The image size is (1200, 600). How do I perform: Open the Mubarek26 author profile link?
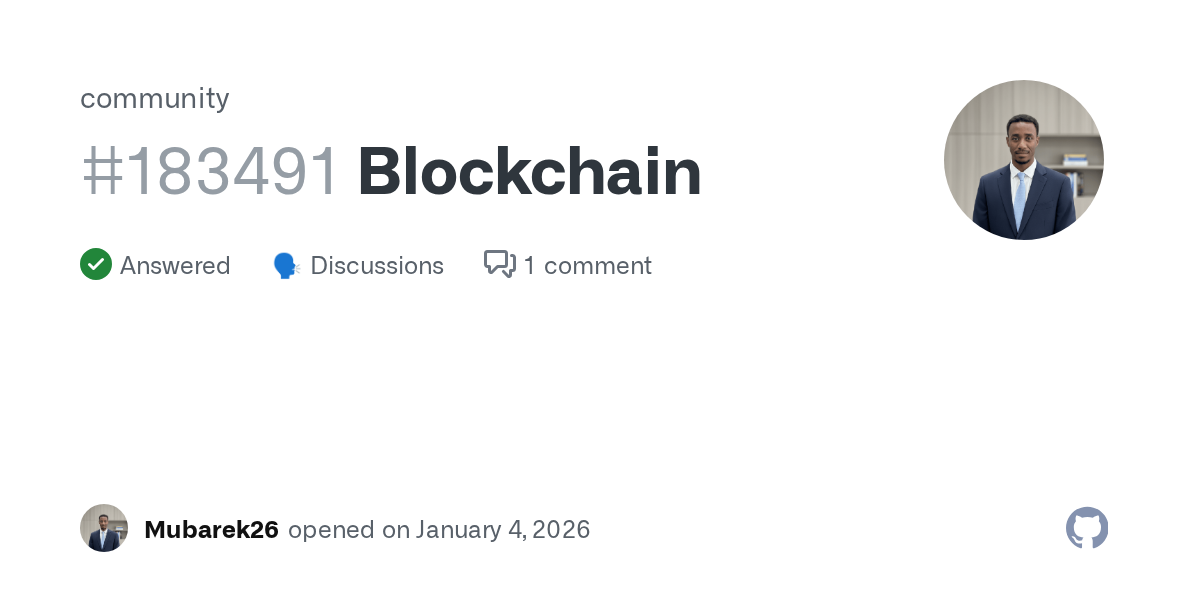click(211, 529)
